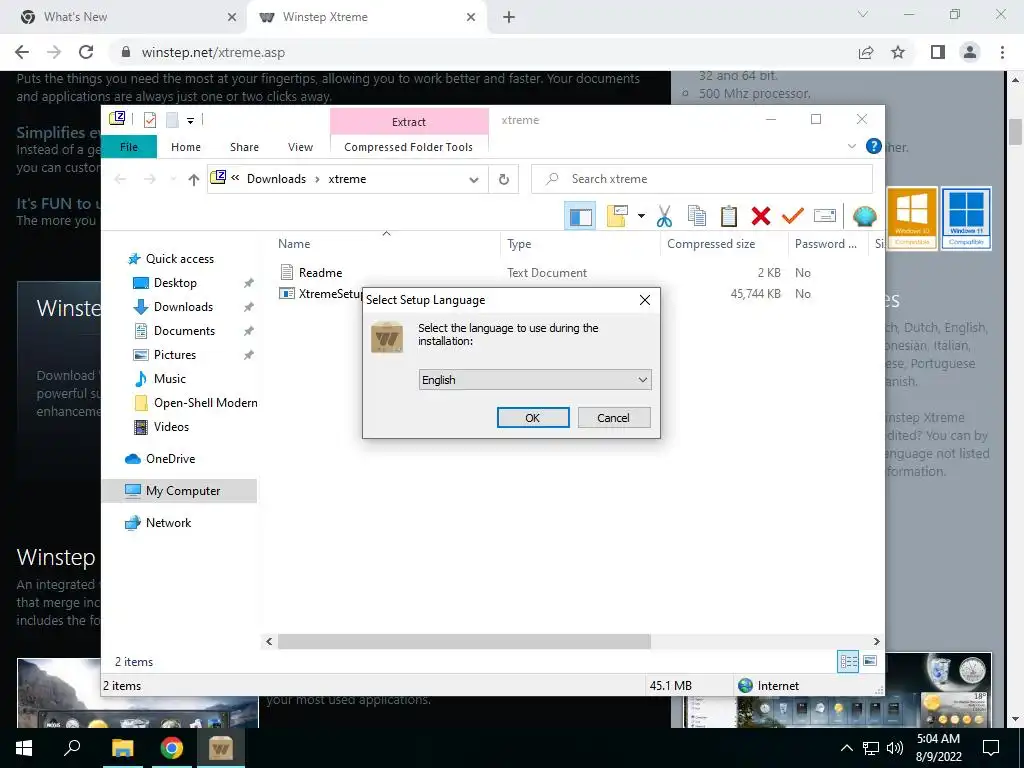This screenshot has width=1024, height=768.
Task: Open the Share ribbon tab
Action: 244,147
